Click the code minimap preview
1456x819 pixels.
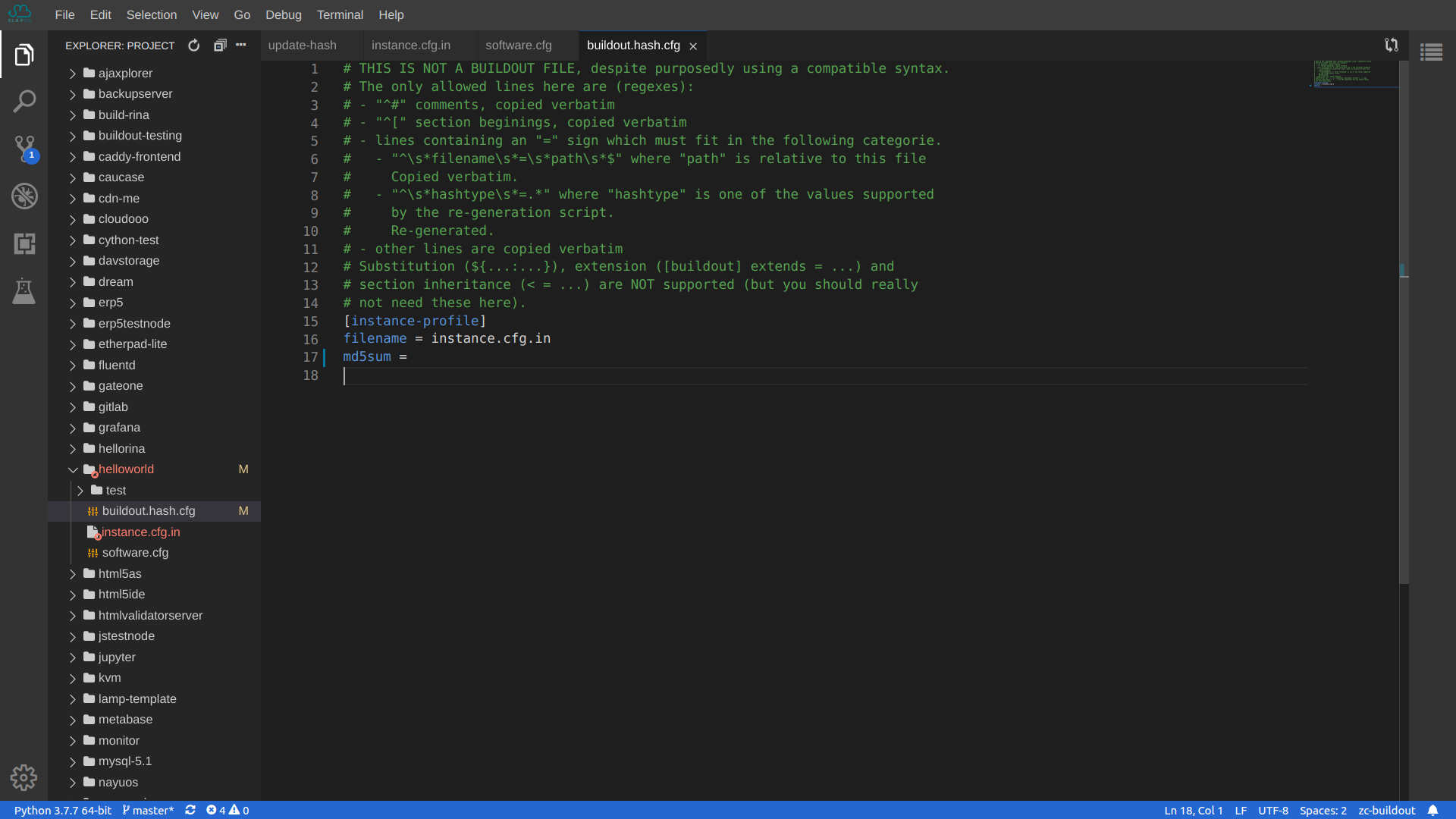coord(1356,74)
